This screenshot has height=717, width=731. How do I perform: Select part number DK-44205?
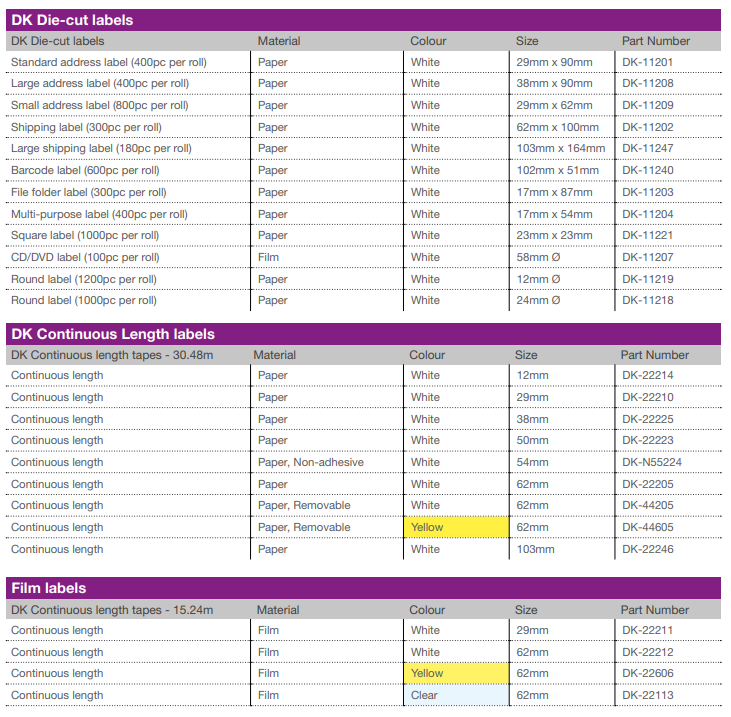(648, 505)
